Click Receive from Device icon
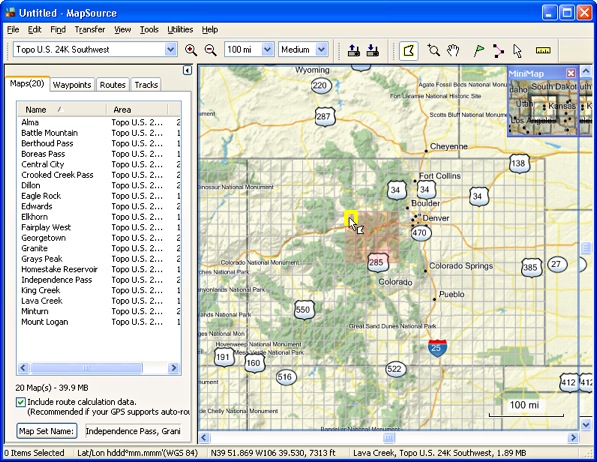 pos(372,50)
